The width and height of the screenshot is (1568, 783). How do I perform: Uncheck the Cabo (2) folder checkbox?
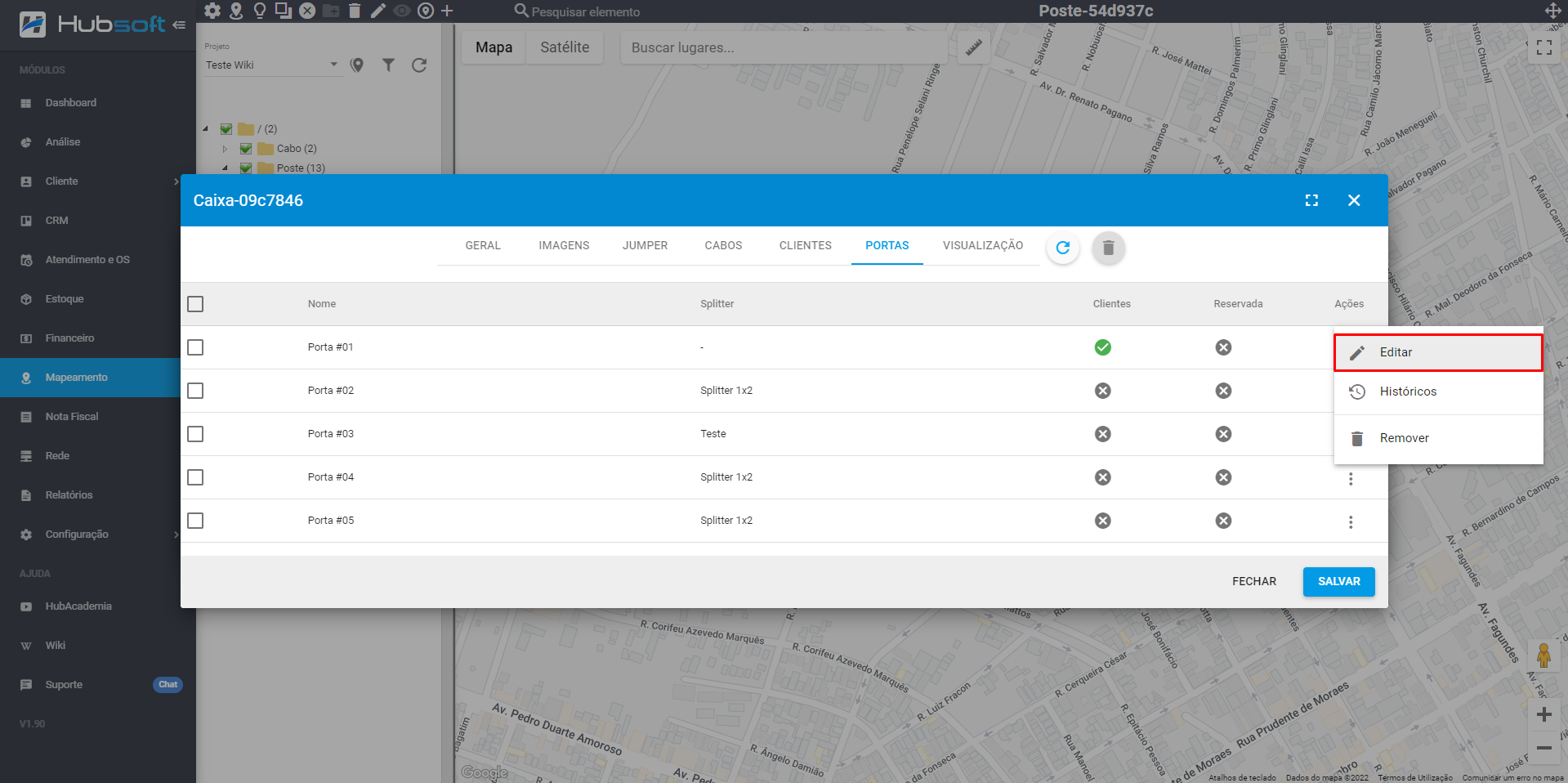[246, 149]
